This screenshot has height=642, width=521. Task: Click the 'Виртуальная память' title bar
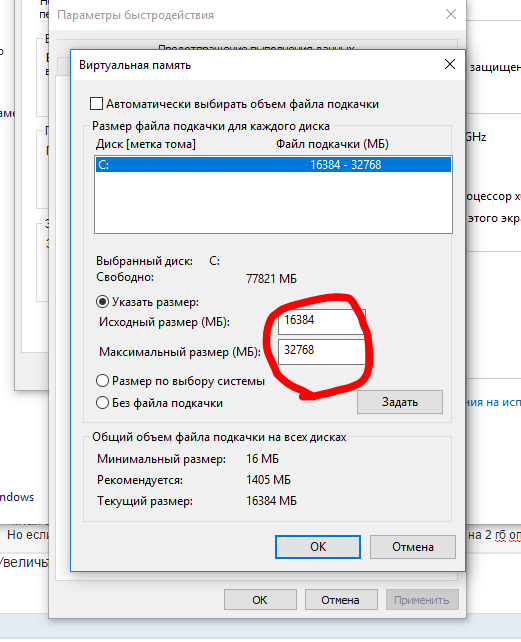pyautogui.click(x=254, y=65)
